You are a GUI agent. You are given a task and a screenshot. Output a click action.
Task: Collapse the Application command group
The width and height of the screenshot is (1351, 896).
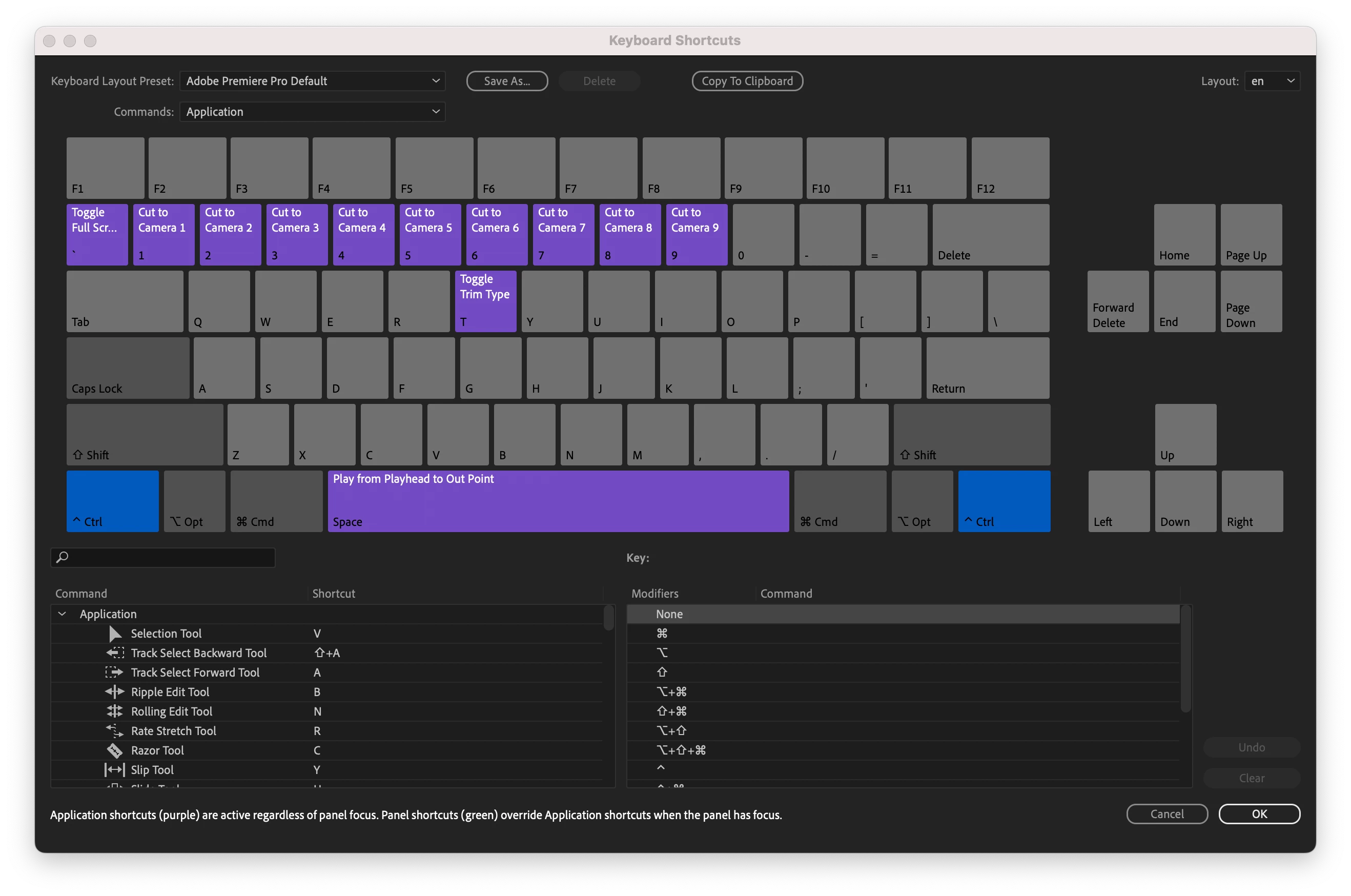[62, 614]
